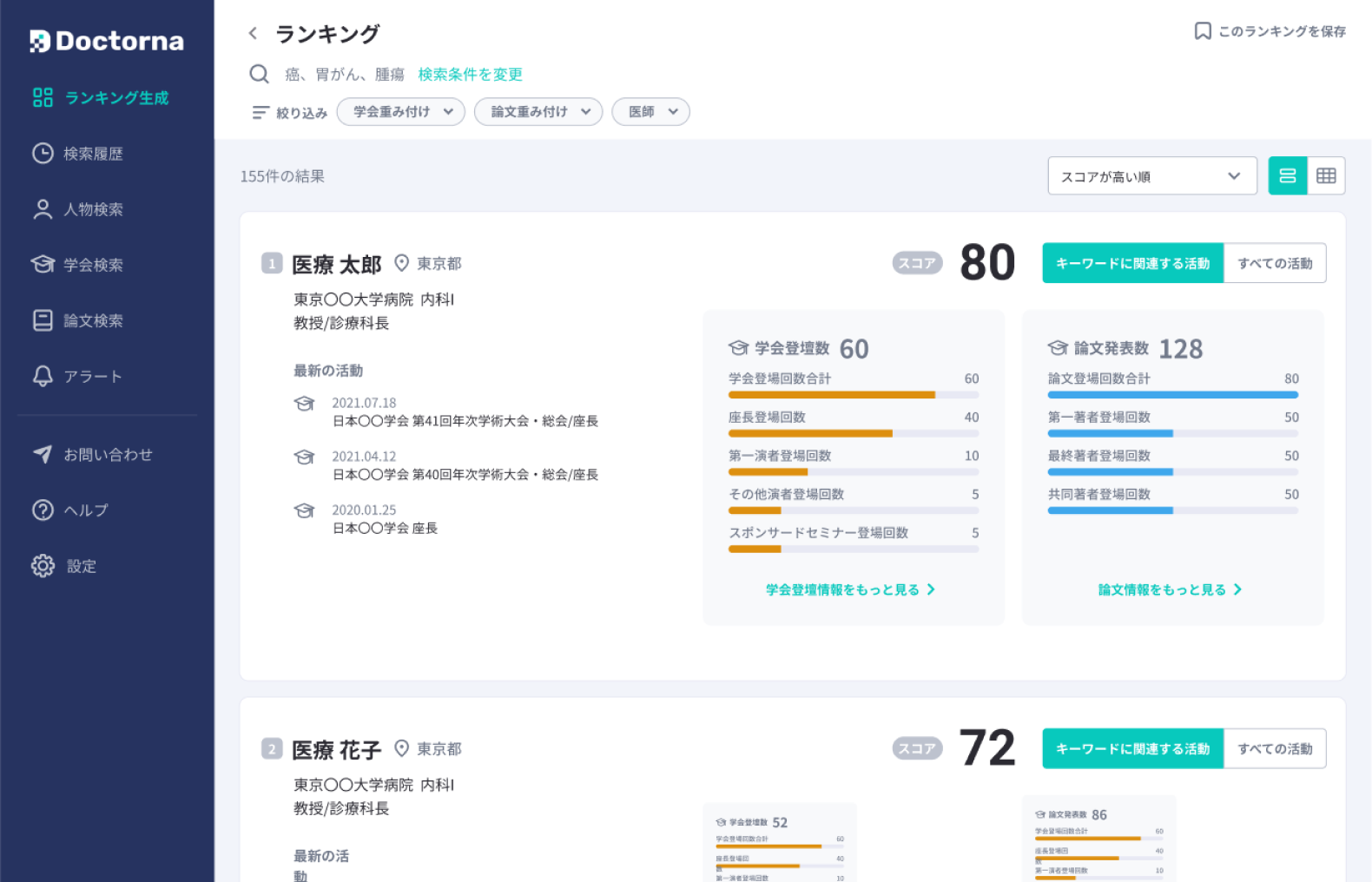The image size is (1372, 882).
Task: Click the 論文登場回数合計 progress bar
Action: (x=1173, y=395)
